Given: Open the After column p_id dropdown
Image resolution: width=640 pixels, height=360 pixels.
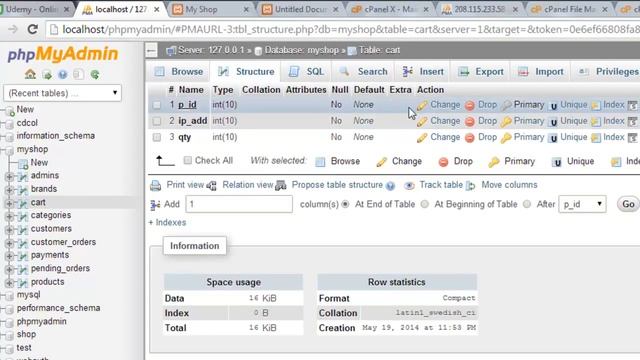Looking at the screenshot, I should point(582,204).
